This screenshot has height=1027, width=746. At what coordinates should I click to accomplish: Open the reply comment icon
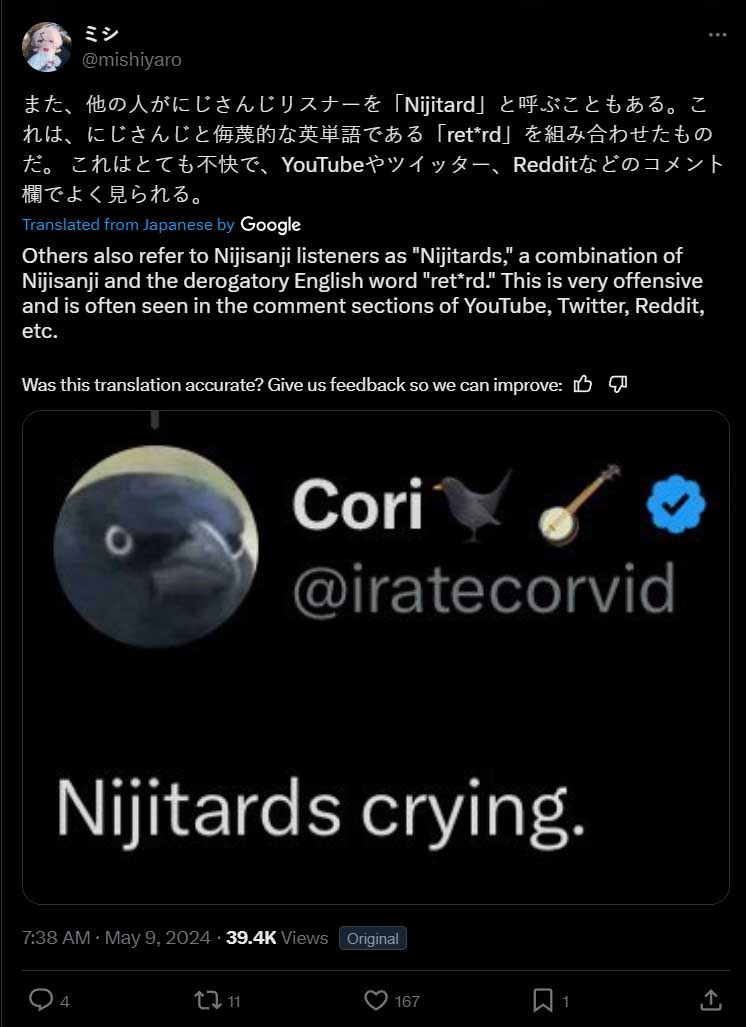click(41, 1000)
